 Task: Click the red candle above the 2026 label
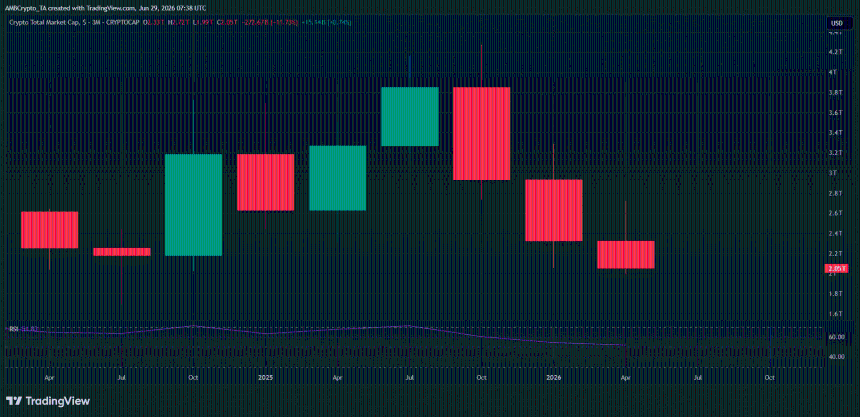553,210
